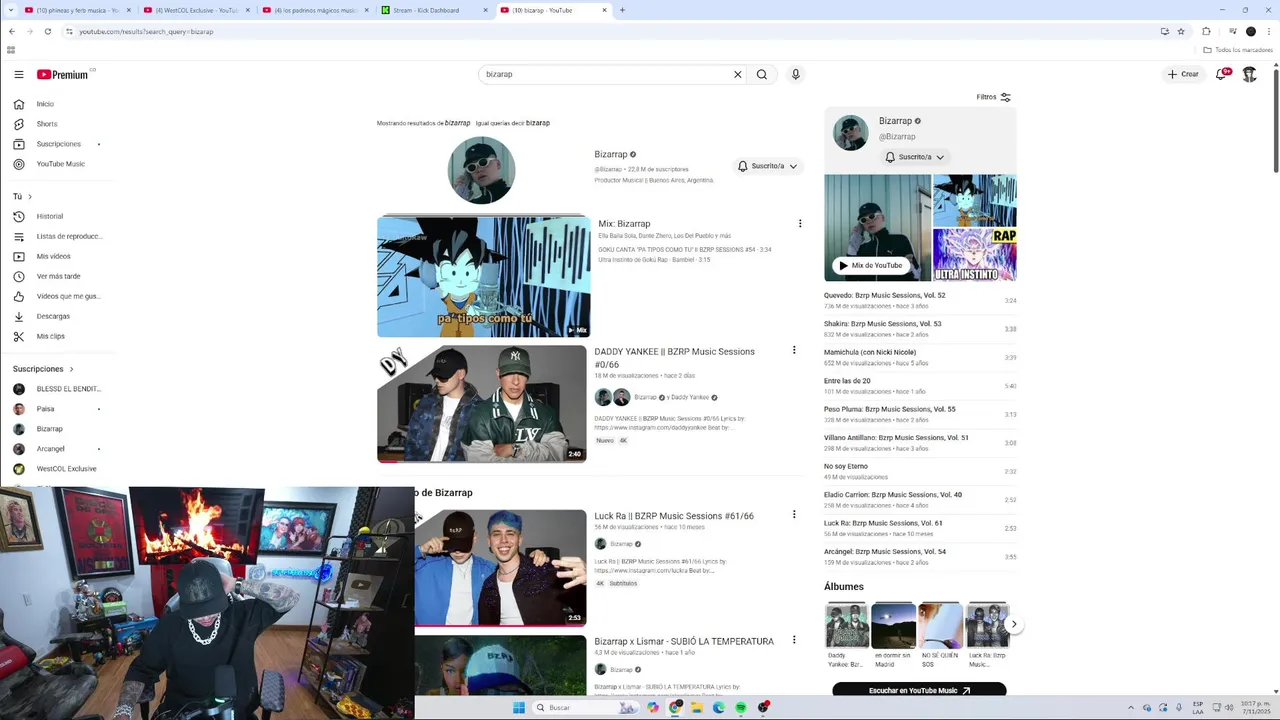The height and width of the screenshot is (720, 1280).
Task: Switch to the Stream - Kick Dashboard tab
Action: pos(434,10)
